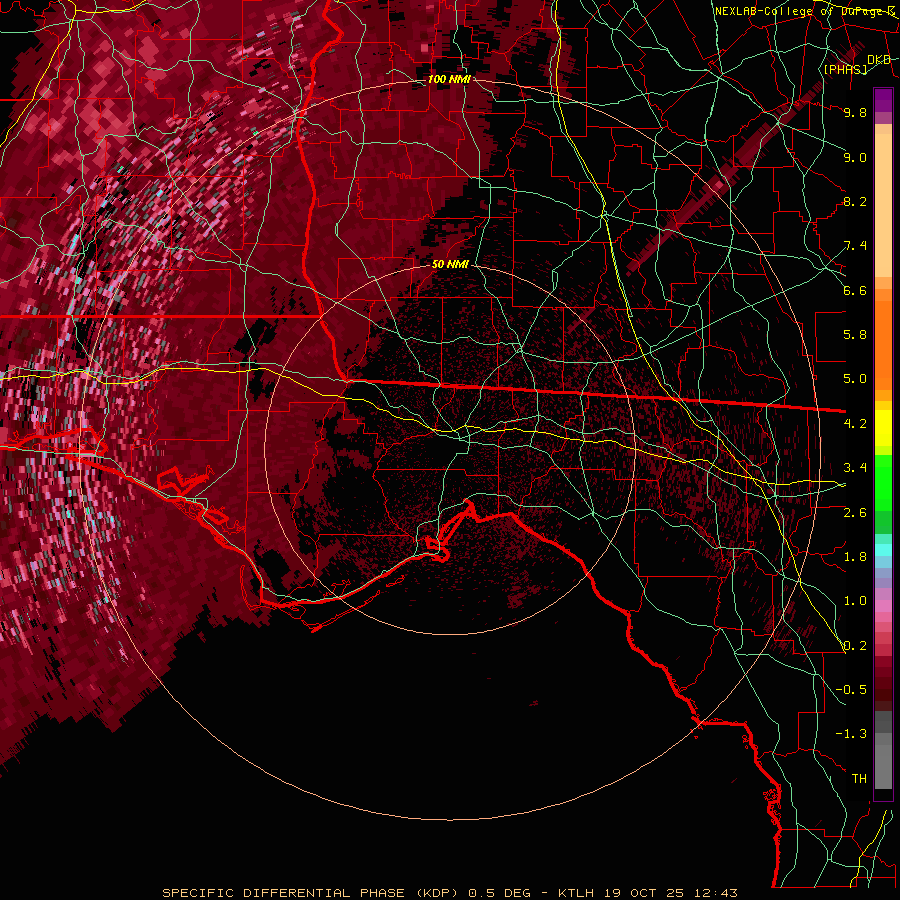This screenshot has width=900, height=900.
Task: Click the 50 NMI range ring label
Action: click(450, 264)
